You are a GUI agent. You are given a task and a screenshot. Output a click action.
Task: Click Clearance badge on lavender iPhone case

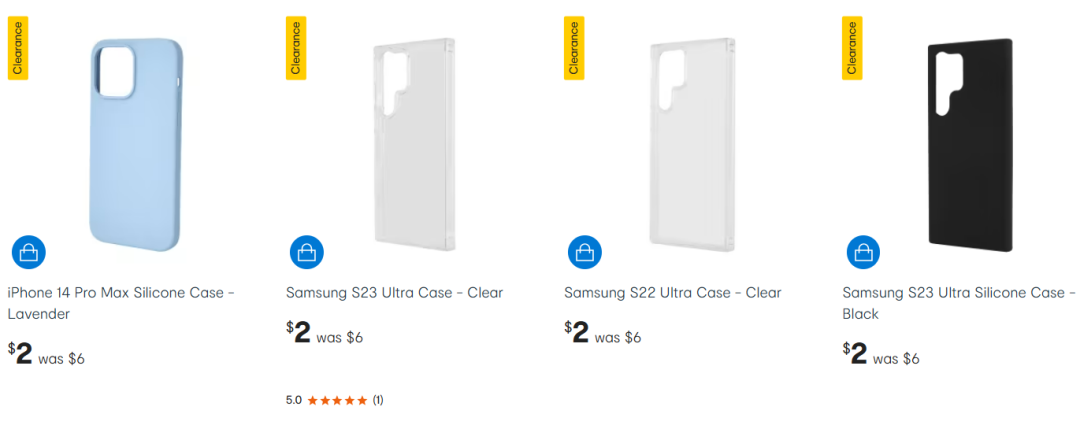[x=18, y=48]
